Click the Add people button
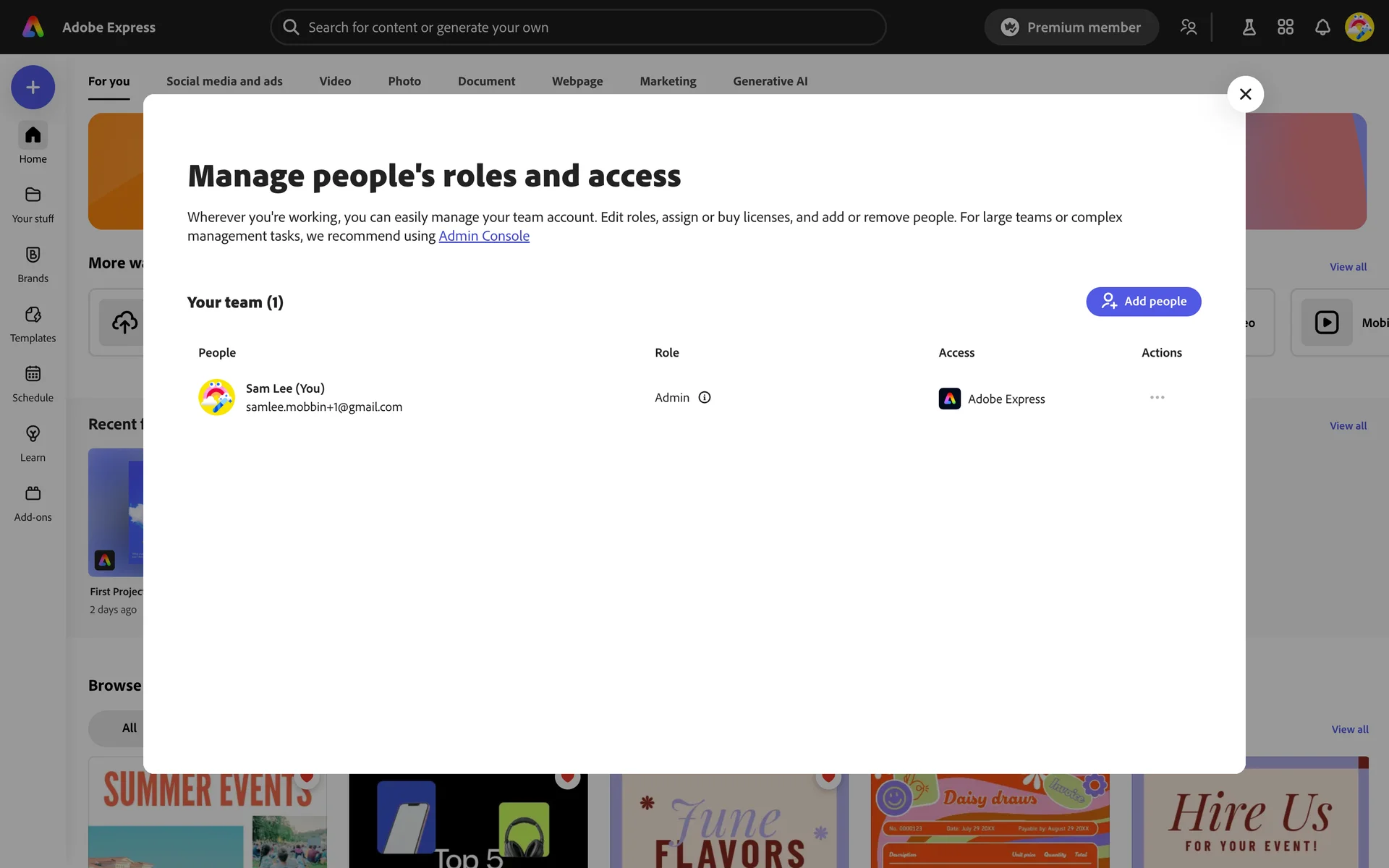Image resolution: width=1389 pixels, height=868 pixels. [1143, 302]
